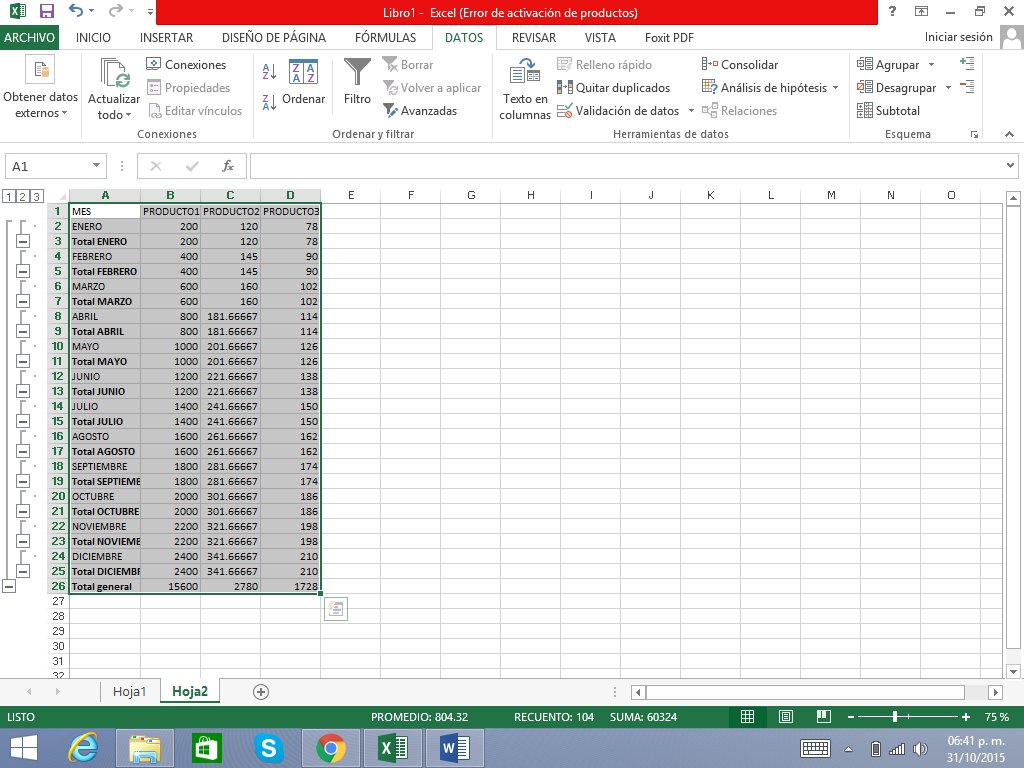The height and width of the screenshot is (768, 1024).
Task: Click Texto en columnas icon
Action: point(525,74)
